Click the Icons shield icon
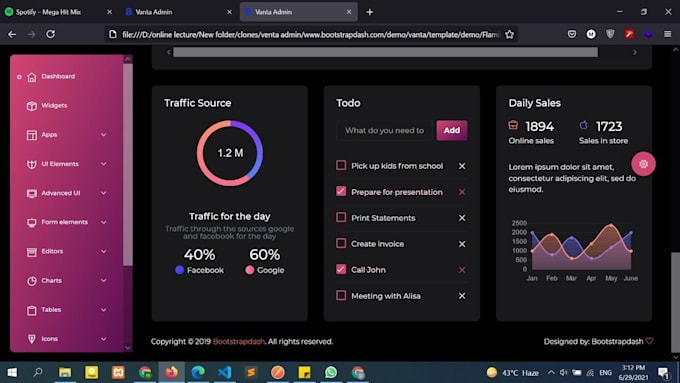 (32, 339)
